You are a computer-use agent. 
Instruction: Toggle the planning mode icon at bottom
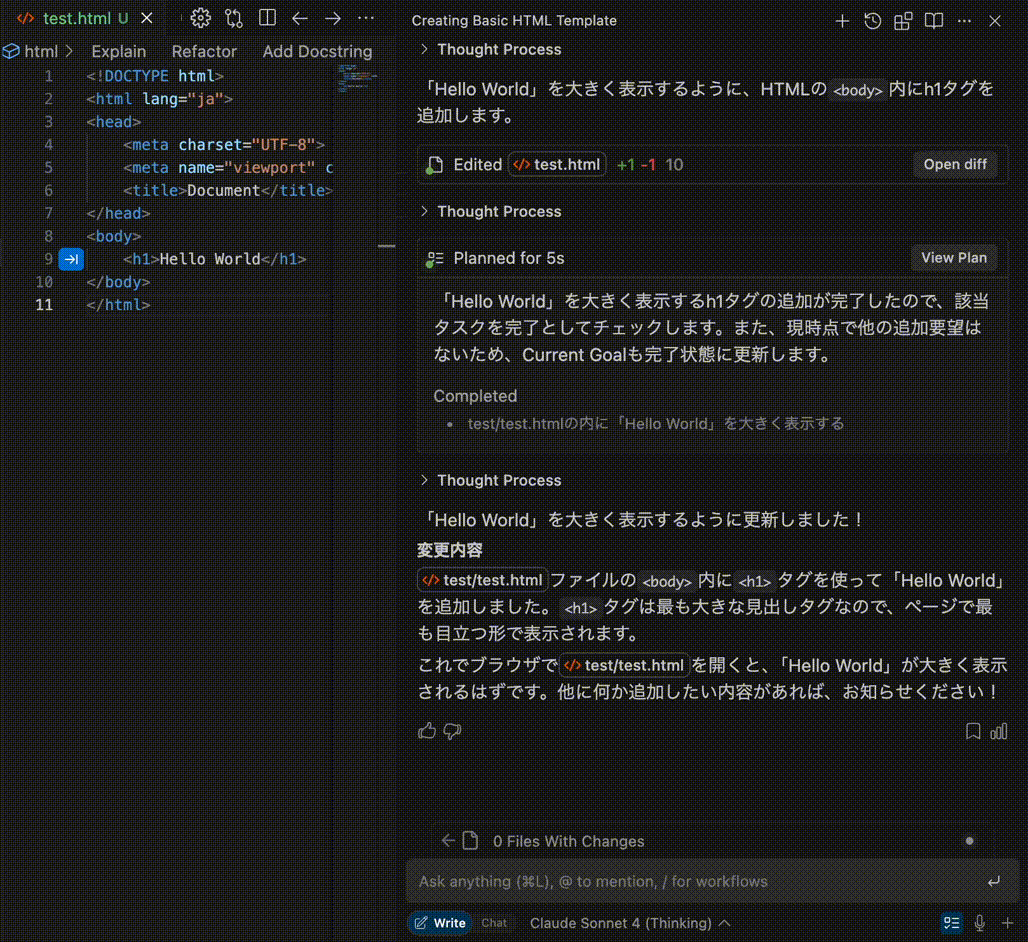pyautogui.click(x=951, y=923)
